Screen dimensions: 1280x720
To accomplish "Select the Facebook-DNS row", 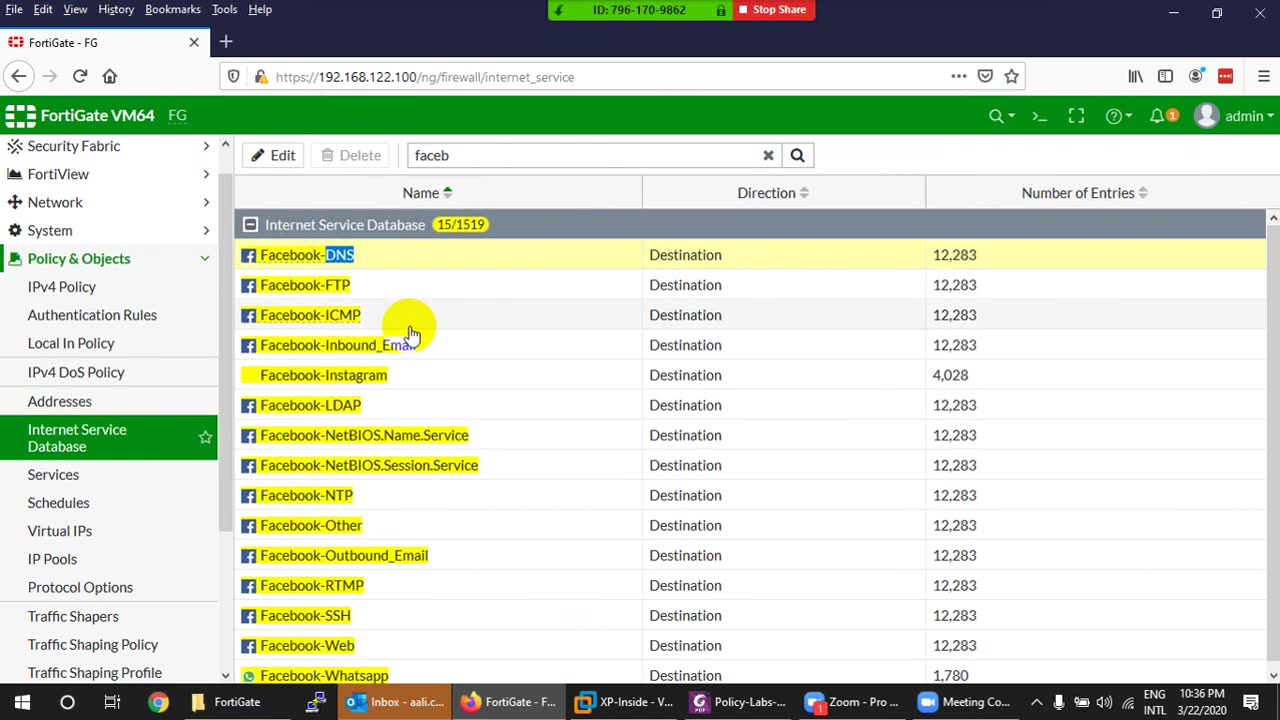I will click(750, 255).
